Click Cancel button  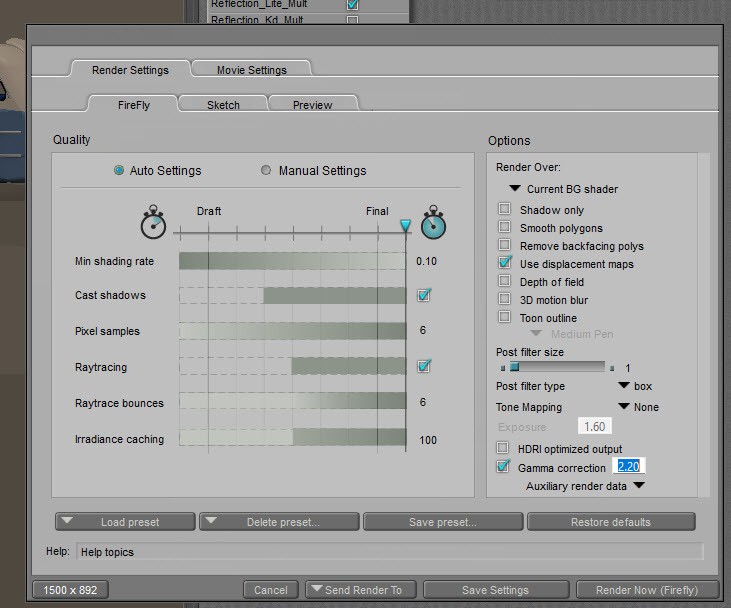coord(271,590)
